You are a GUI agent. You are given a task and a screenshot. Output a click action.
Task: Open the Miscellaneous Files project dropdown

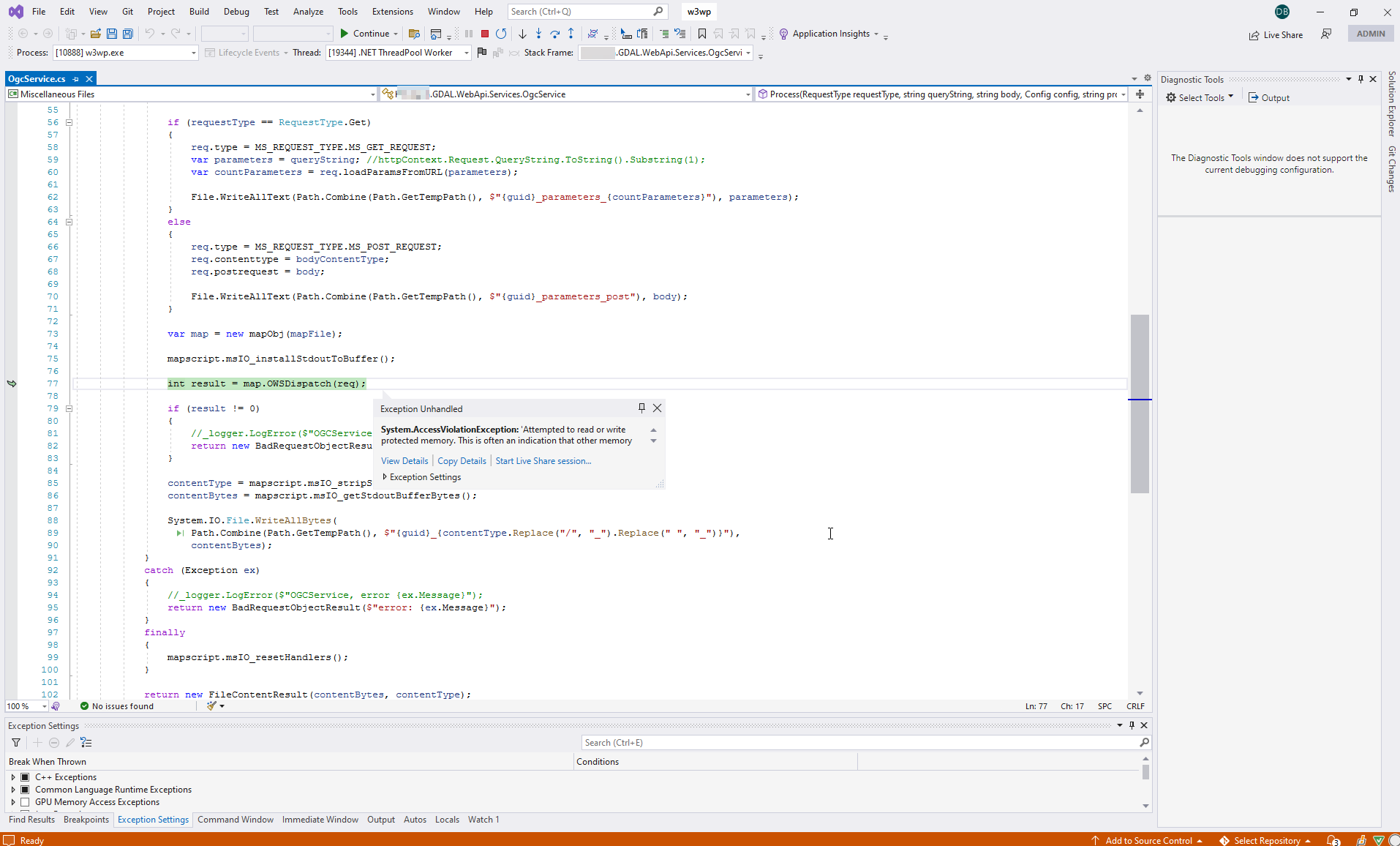[x=192, y=94]
